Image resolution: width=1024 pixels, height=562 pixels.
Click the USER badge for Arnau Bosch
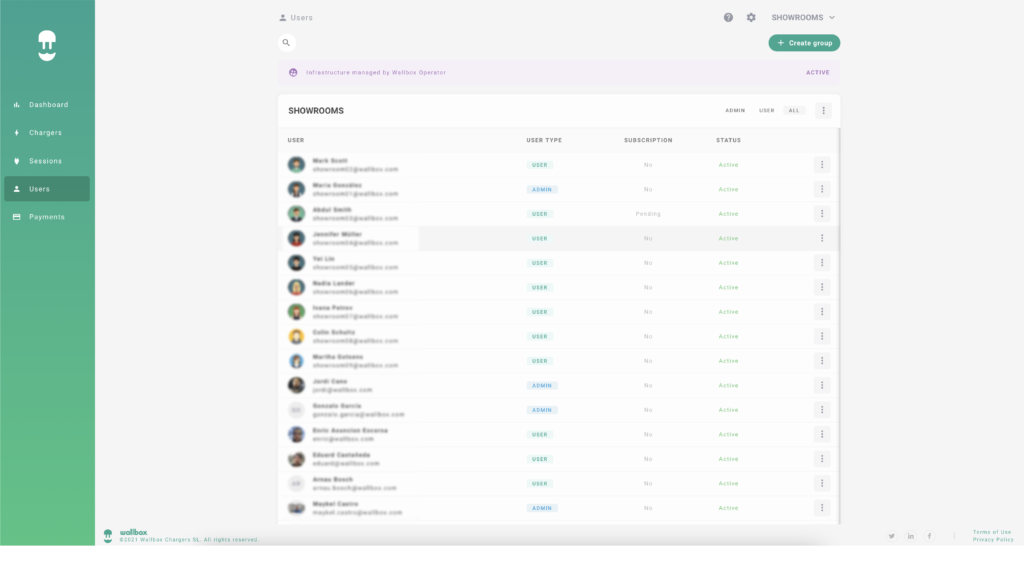click(x=539, y=484)
